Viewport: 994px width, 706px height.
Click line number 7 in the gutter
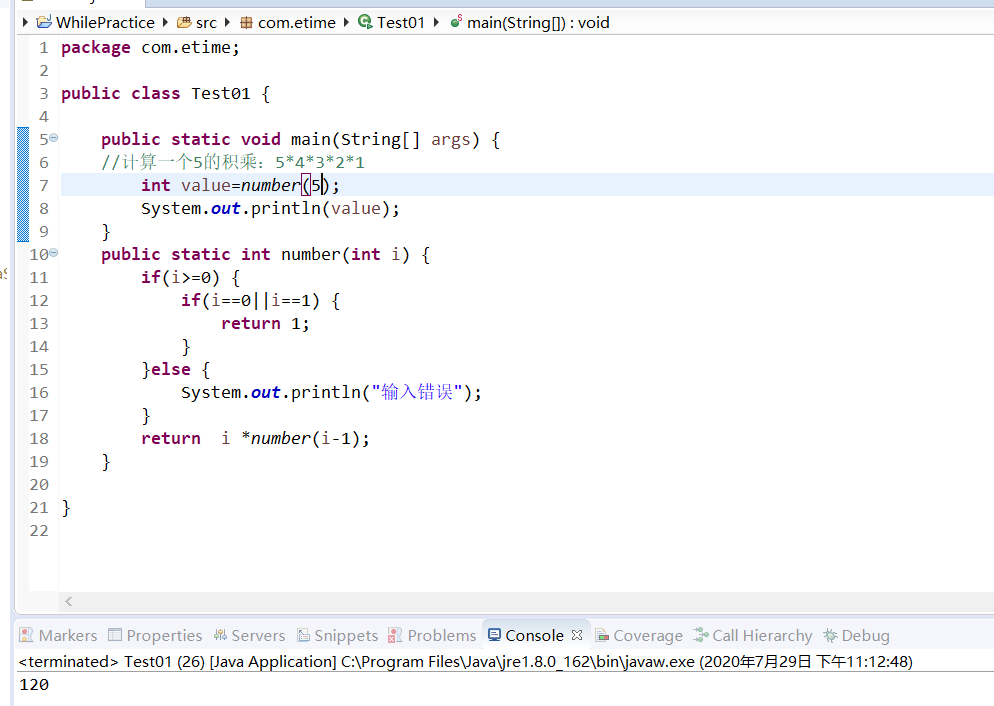coord(44,186)
